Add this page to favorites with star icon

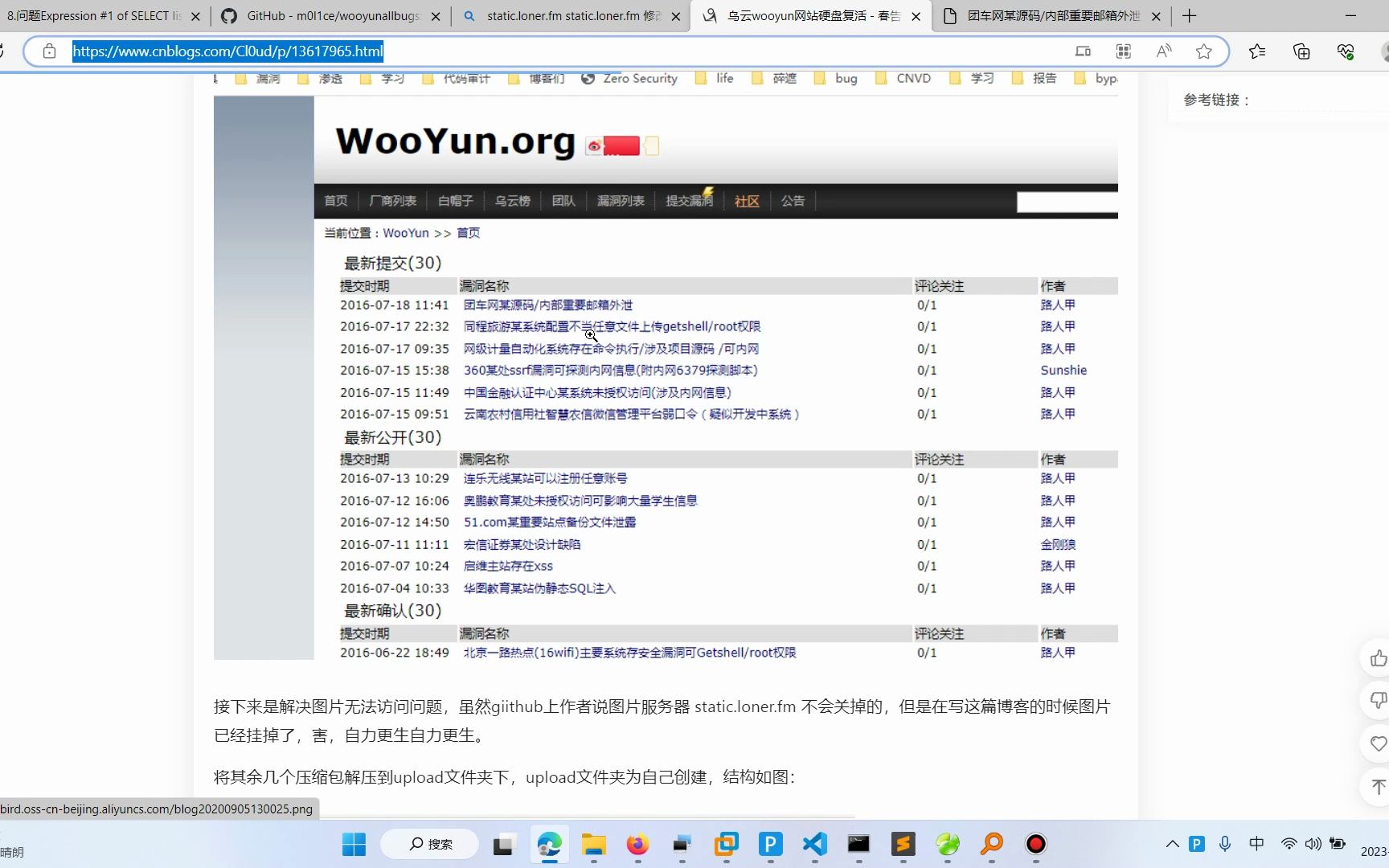coord(1203,51)
